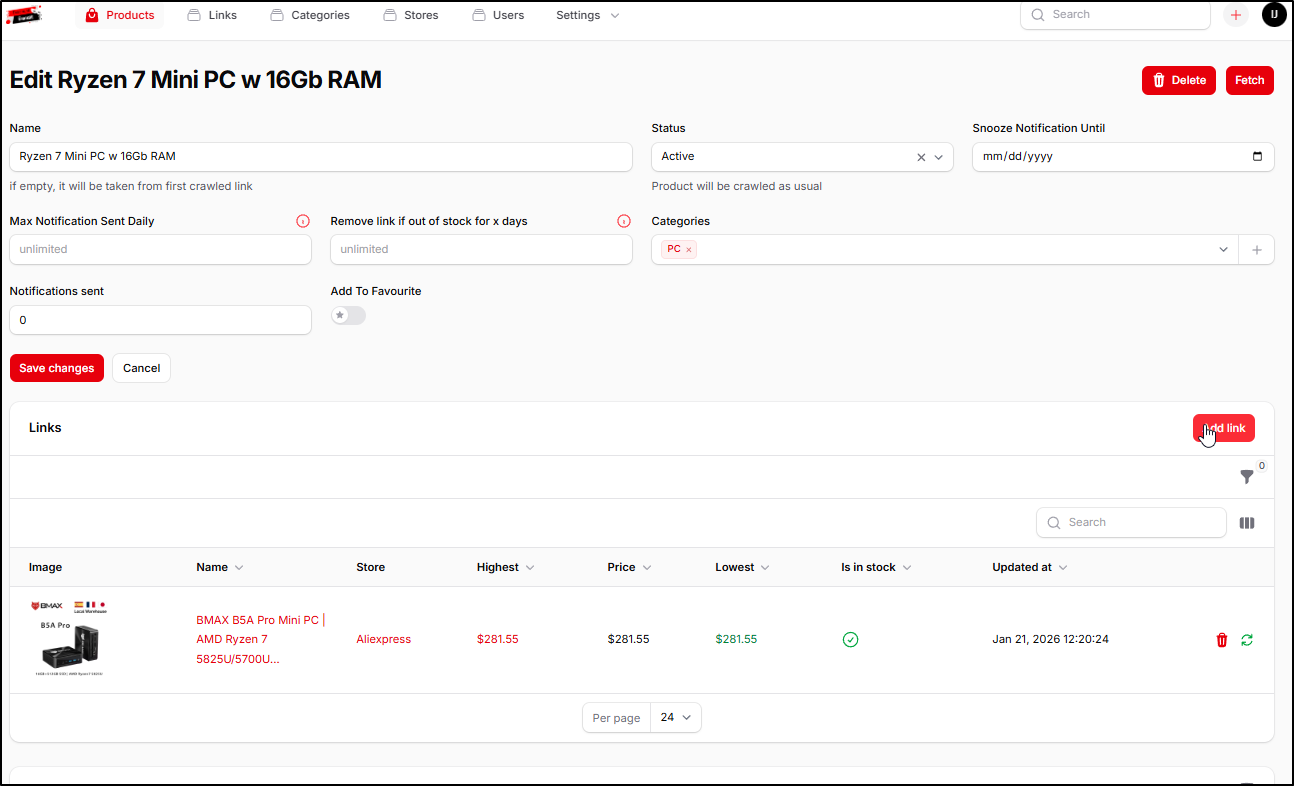Image resolution: width=1294 pixels, height=786 pixels.
Task: Open the column visibility icon beside search
Action: (1247, 523)
